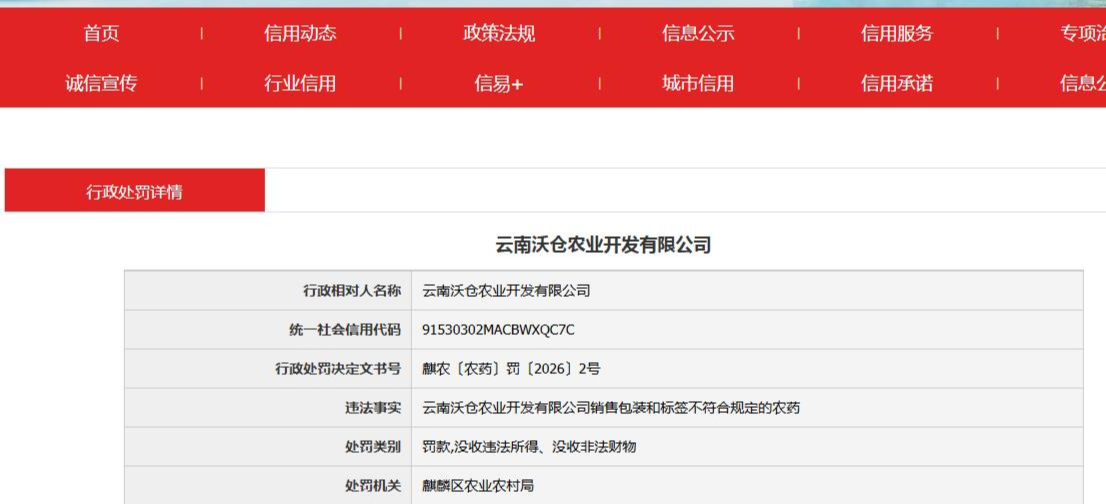Screen dimensions: 1106x504
Task: Click the value 麒麟区农业农村局
Action: coord(478,486)
